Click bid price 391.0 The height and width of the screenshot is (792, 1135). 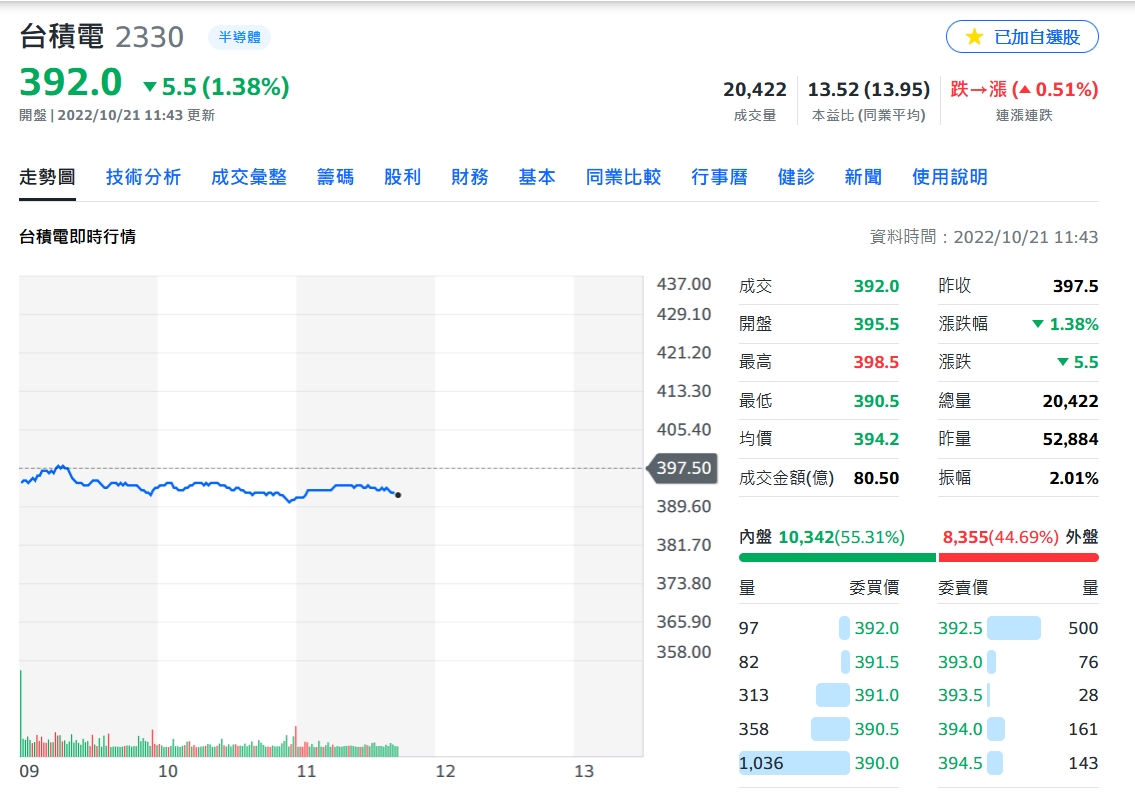point(877,695)
